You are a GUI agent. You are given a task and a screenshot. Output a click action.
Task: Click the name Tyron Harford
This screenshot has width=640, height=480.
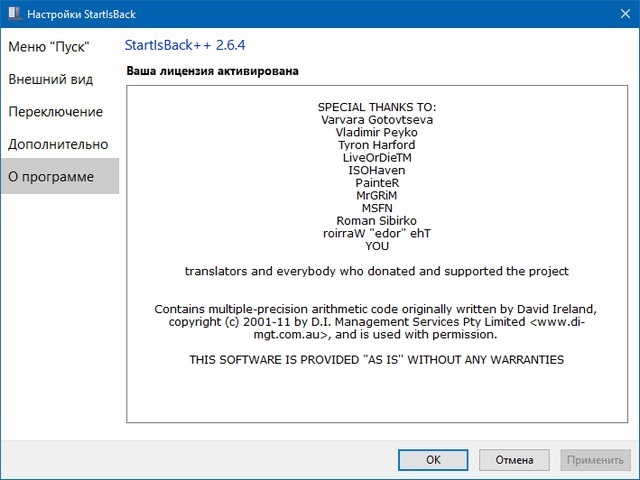click(377, 145)
